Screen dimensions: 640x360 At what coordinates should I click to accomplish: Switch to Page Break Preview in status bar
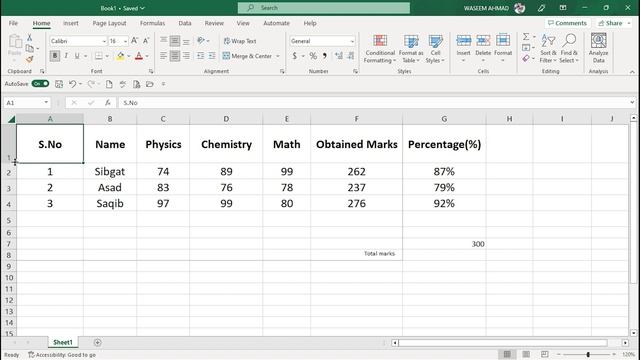544,354
